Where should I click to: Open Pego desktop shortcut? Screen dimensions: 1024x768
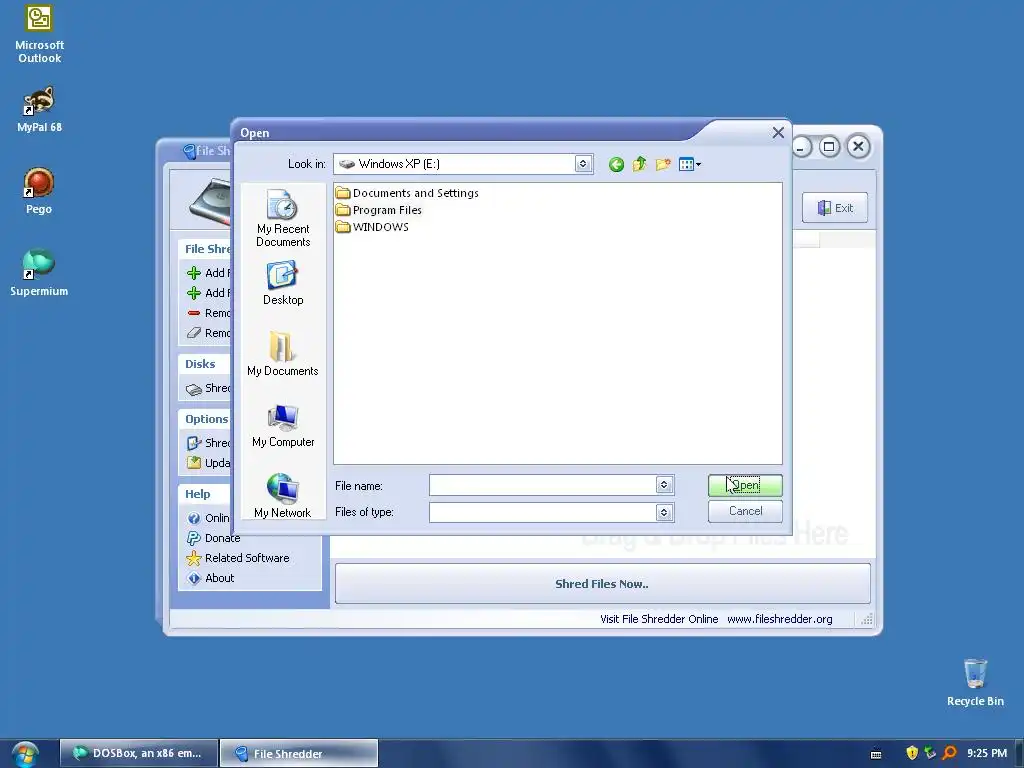(x=39, y=191)
